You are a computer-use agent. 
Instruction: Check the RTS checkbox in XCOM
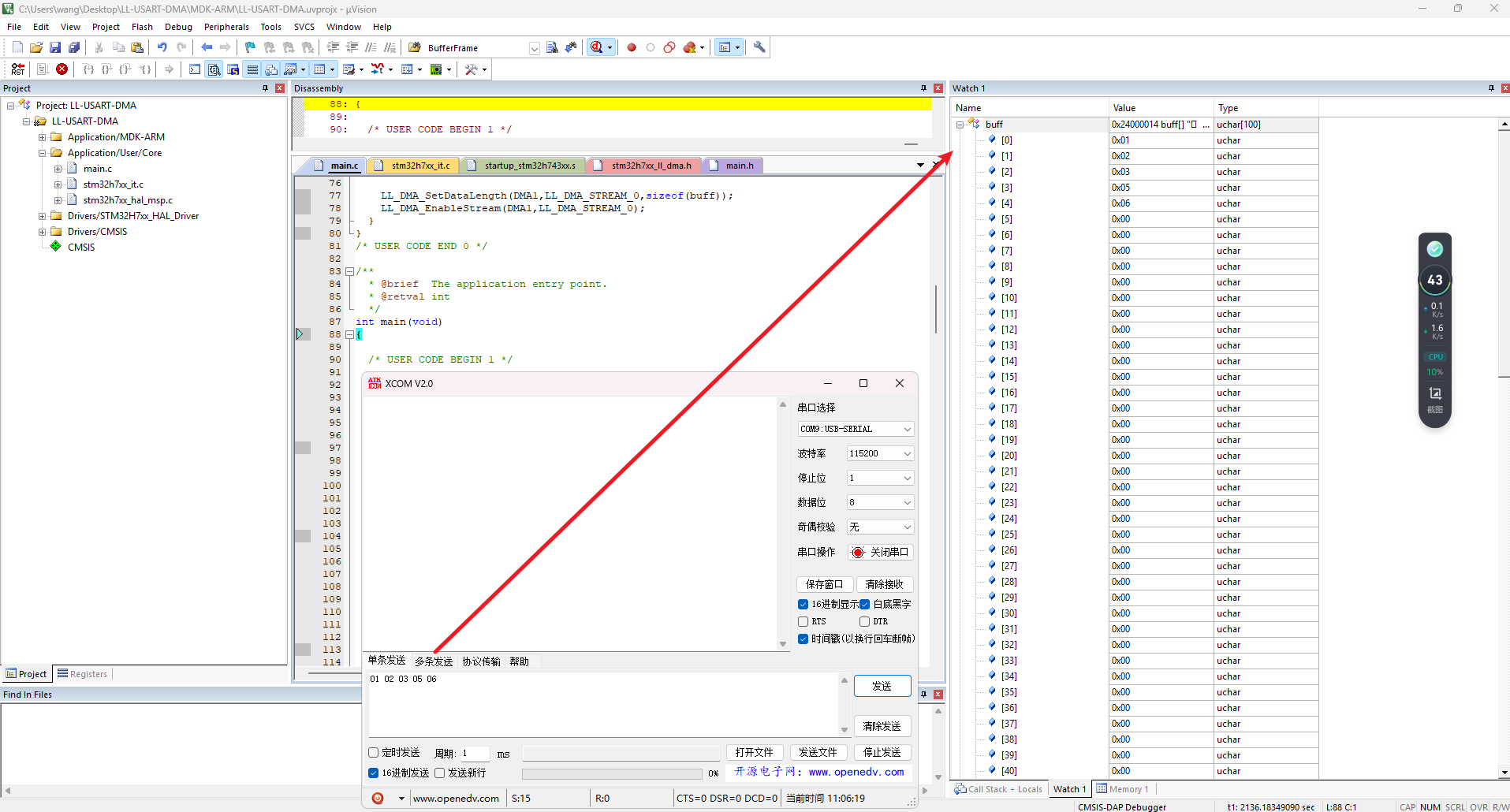click(803, 622)
